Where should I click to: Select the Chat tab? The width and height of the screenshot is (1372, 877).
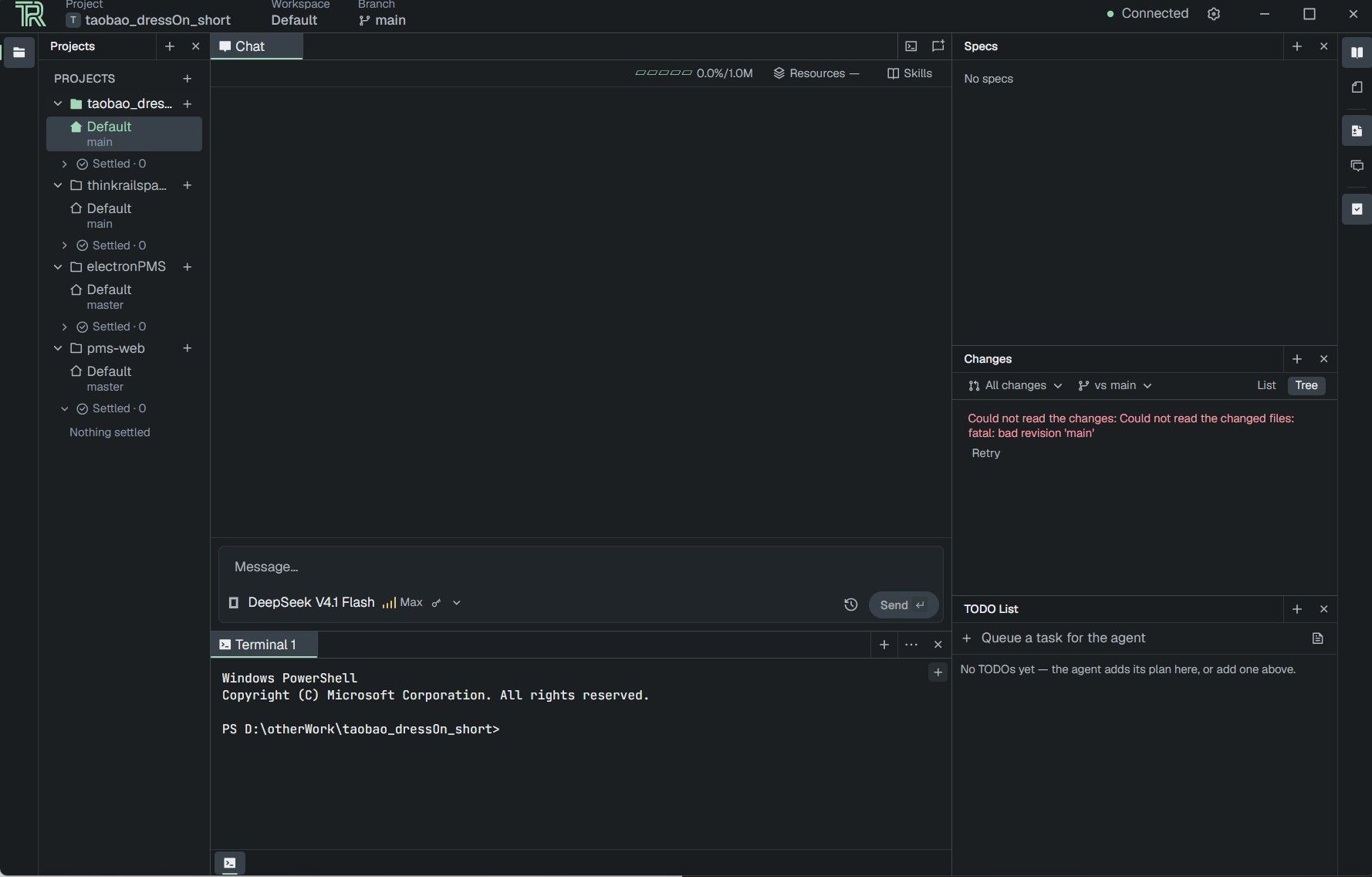point(256,46)
